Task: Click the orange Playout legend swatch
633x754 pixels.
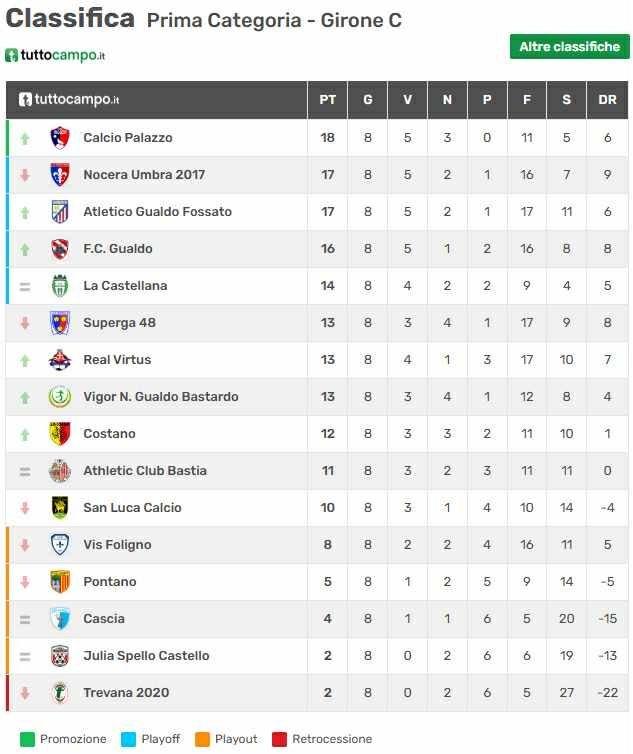Action: click(x=202, y=740)
